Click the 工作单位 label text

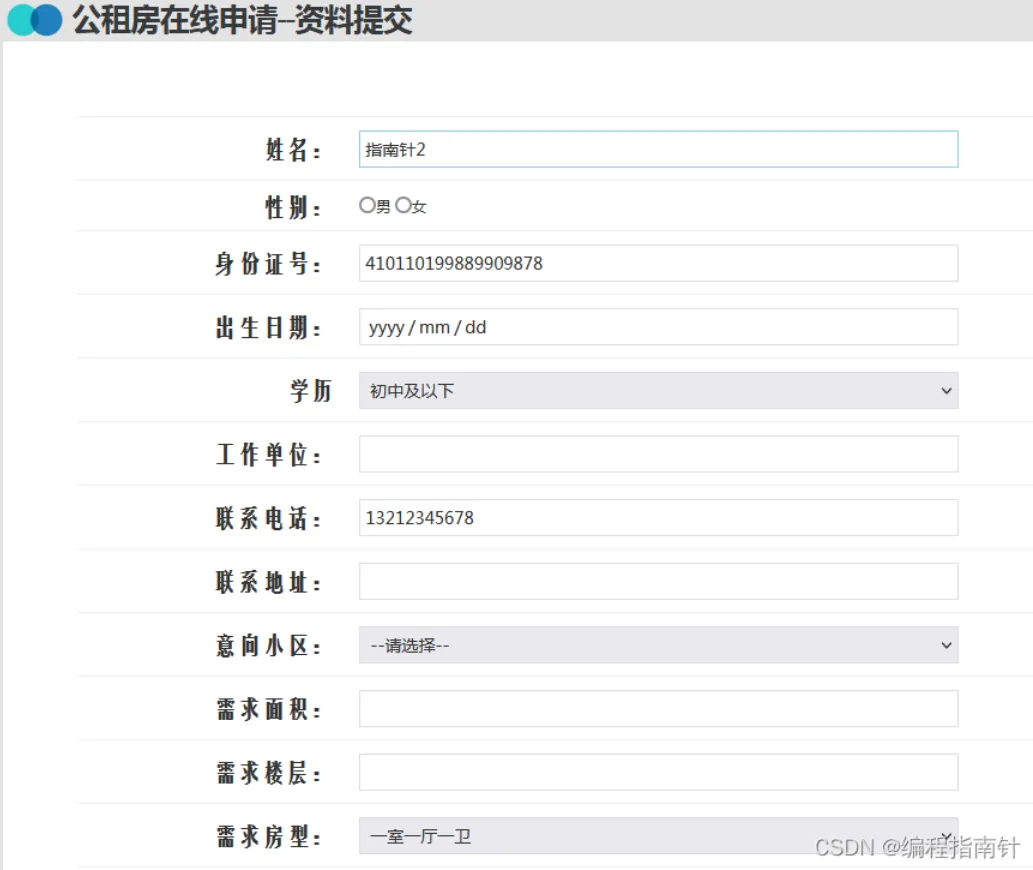pos(268,455)
